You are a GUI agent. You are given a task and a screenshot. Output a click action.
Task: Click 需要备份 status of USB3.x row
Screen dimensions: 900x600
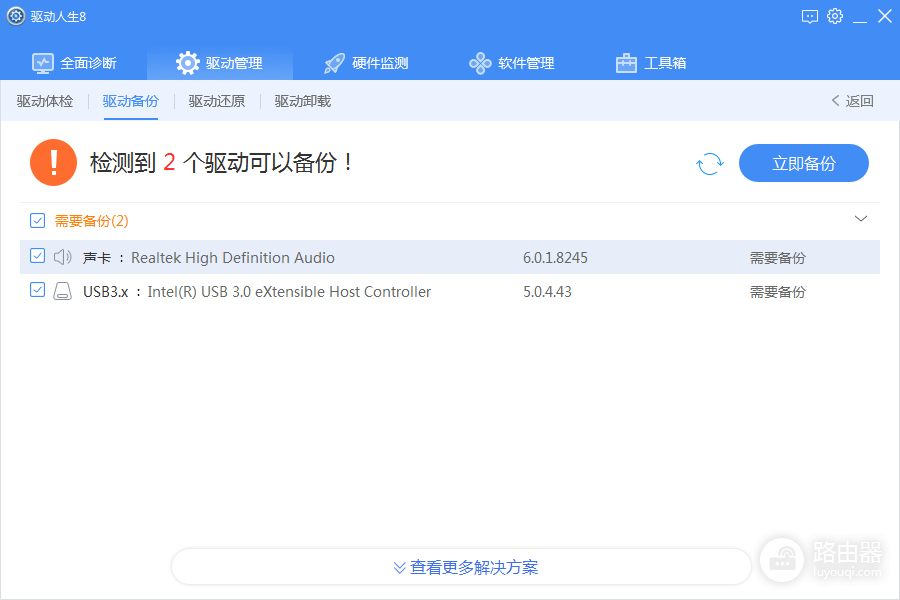click(x=778, y=292)
